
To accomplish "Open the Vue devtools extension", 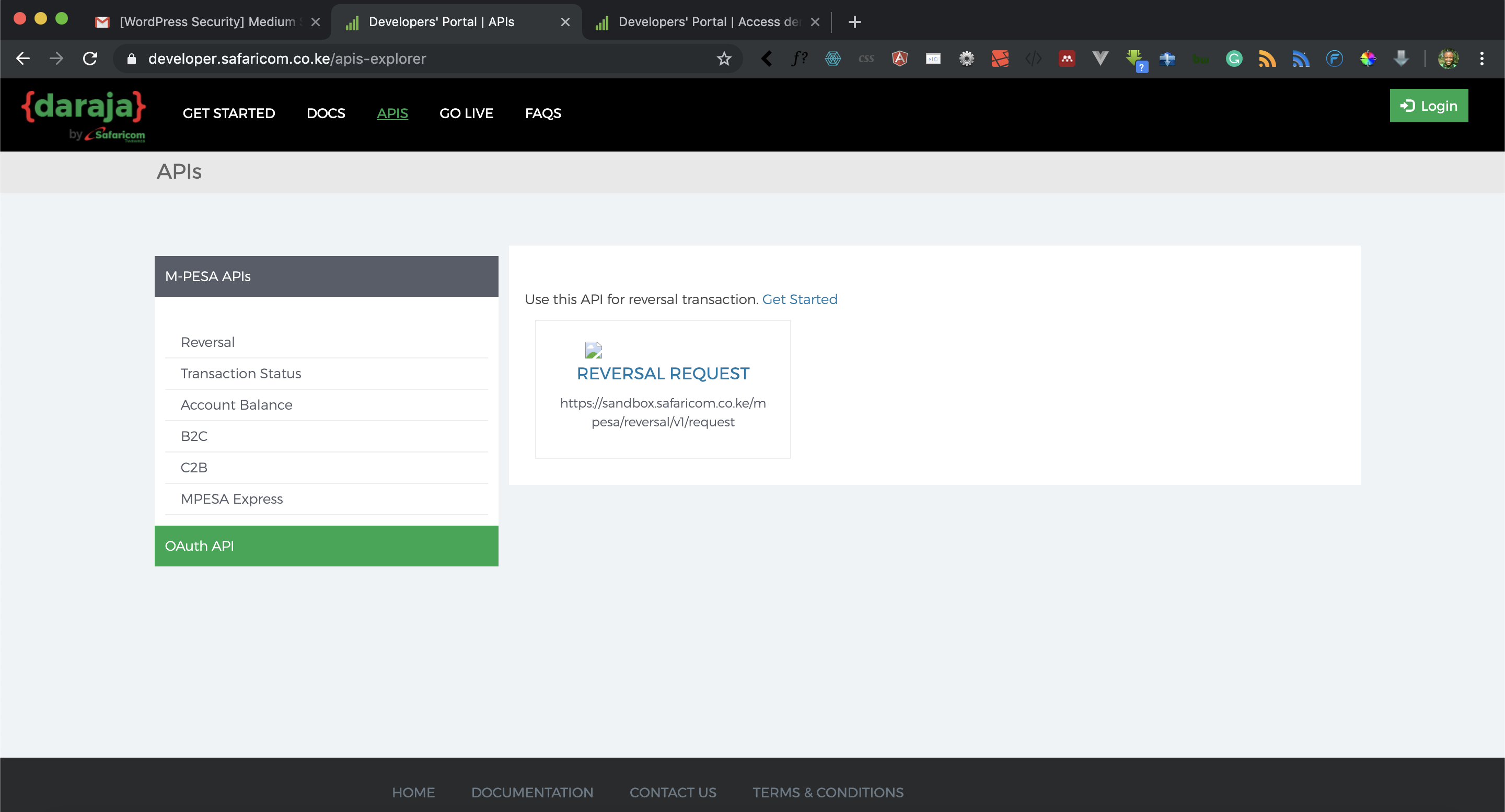I will tap(1100, 59).
